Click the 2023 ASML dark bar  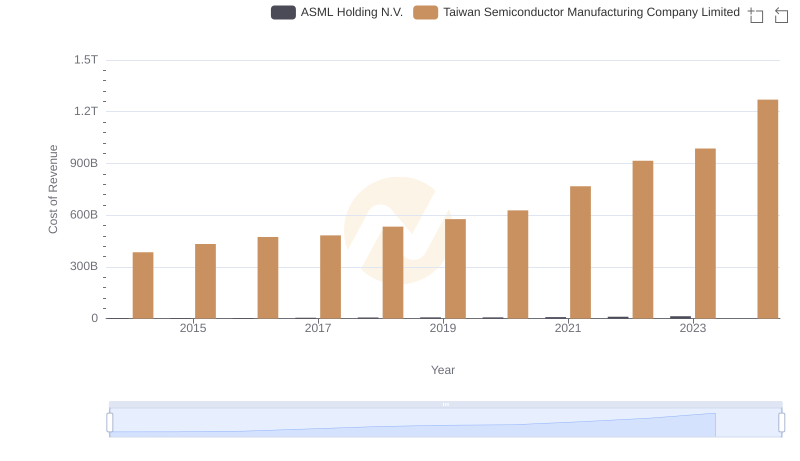[x=681, y=317]
